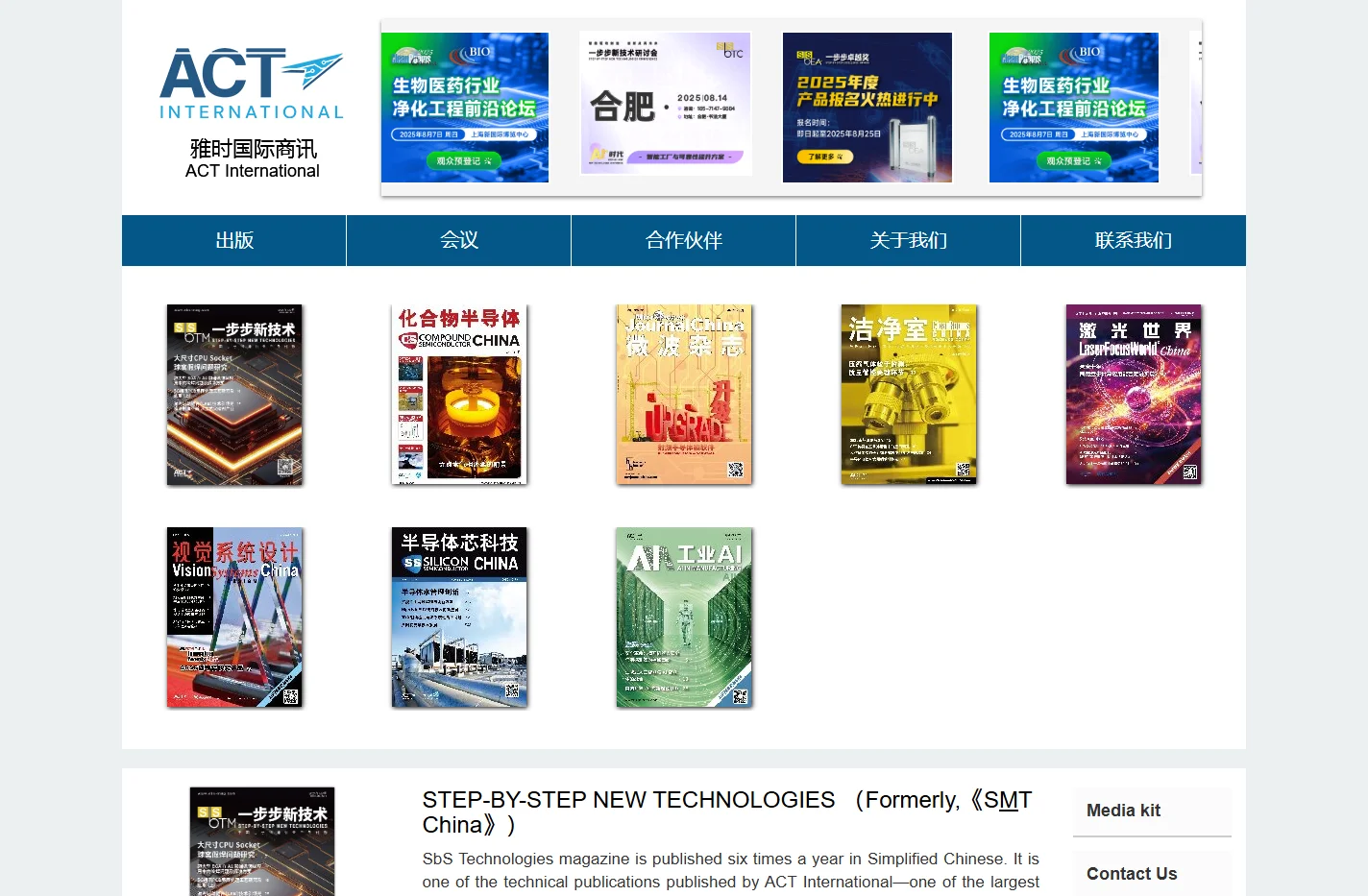The height and width of the screenshot is (896, 1368).
Task: Open the 2025年度产品报名 banner
Action: (867, 108)
